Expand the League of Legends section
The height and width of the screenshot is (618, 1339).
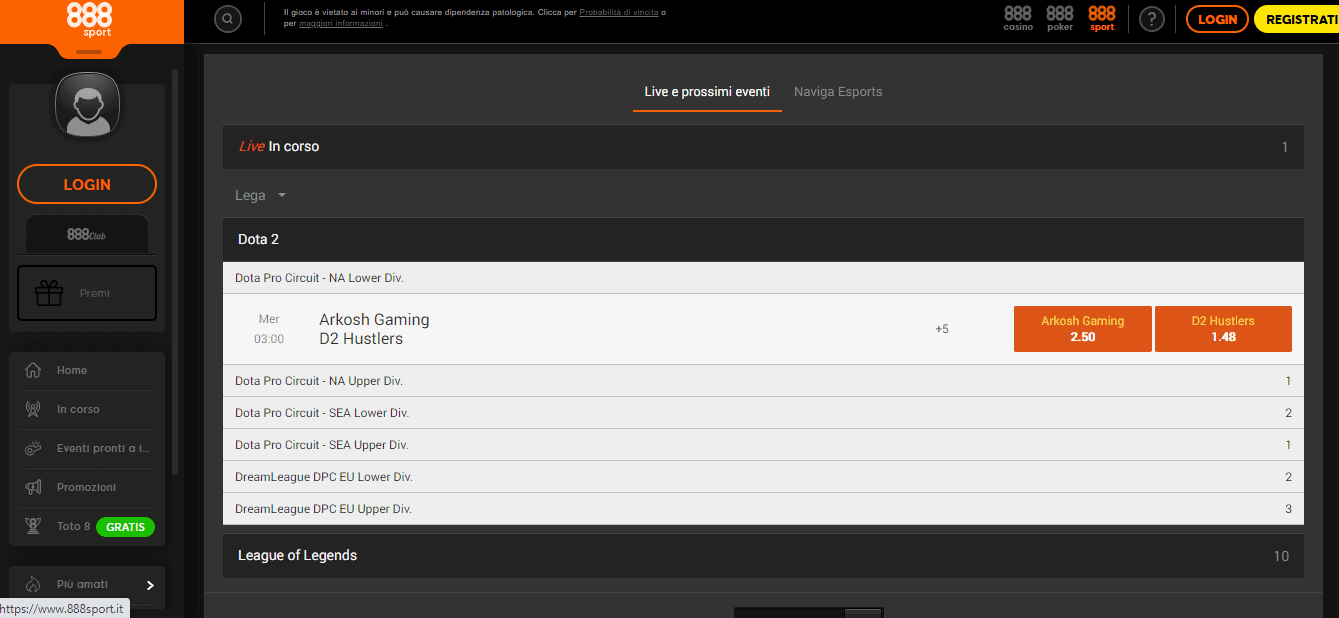point(763,555)
